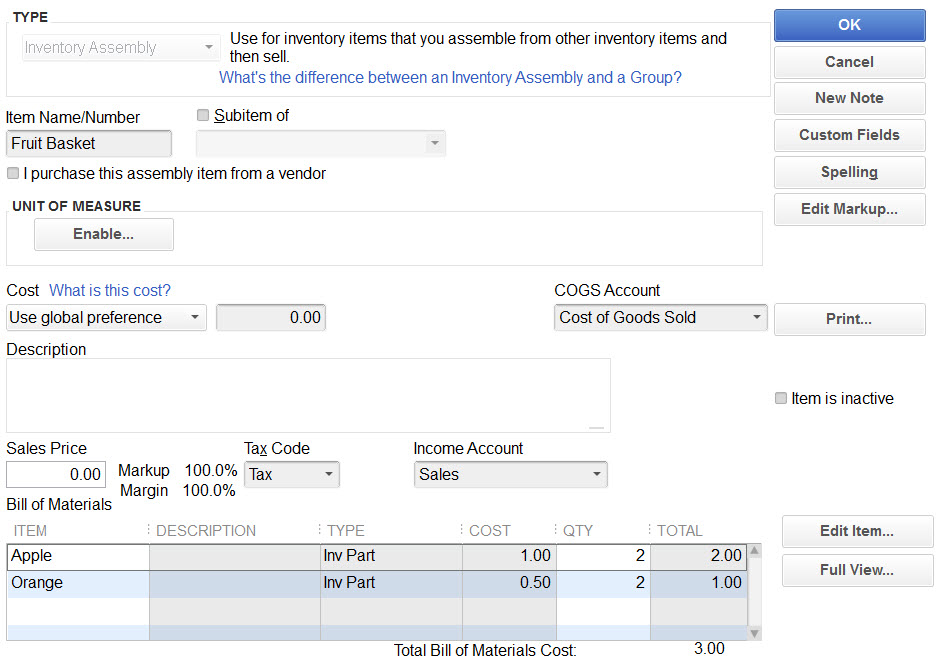Open the Full View of bill of materials

tap(857, 570)
